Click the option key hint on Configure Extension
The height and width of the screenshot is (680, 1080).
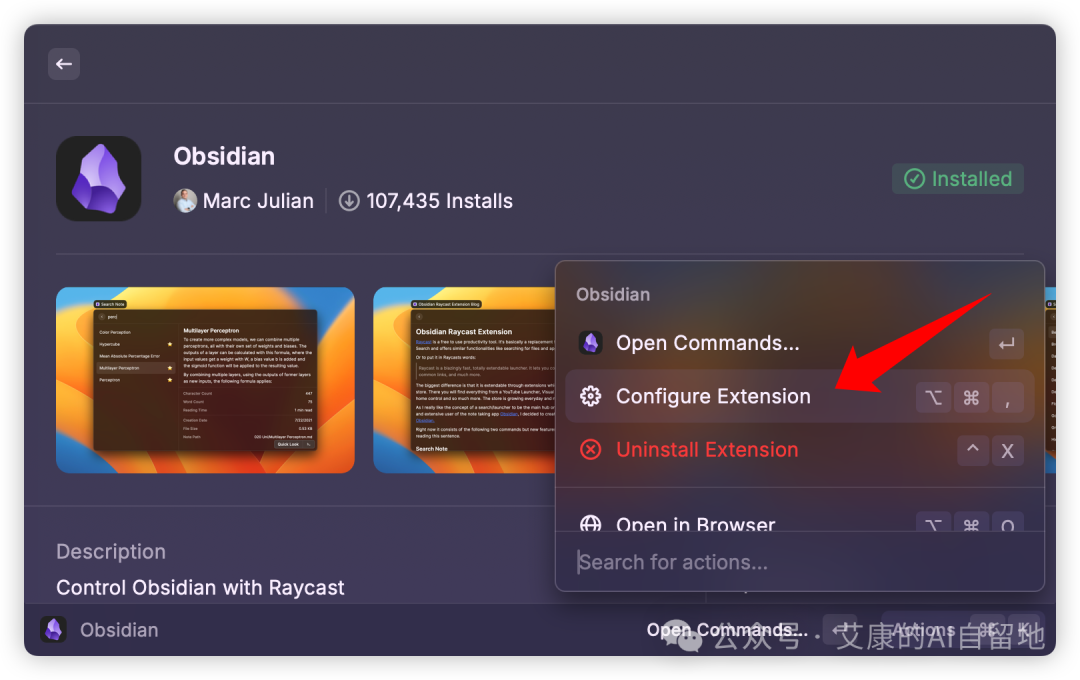933,398
